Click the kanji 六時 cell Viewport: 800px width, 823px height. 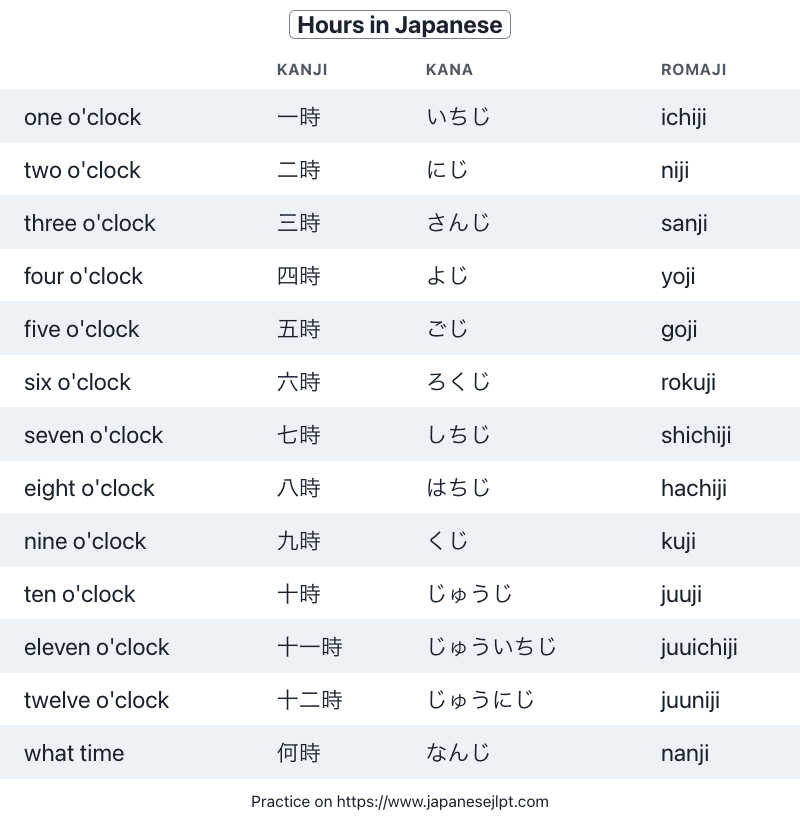pyautogui.click(x=298, y=382)
